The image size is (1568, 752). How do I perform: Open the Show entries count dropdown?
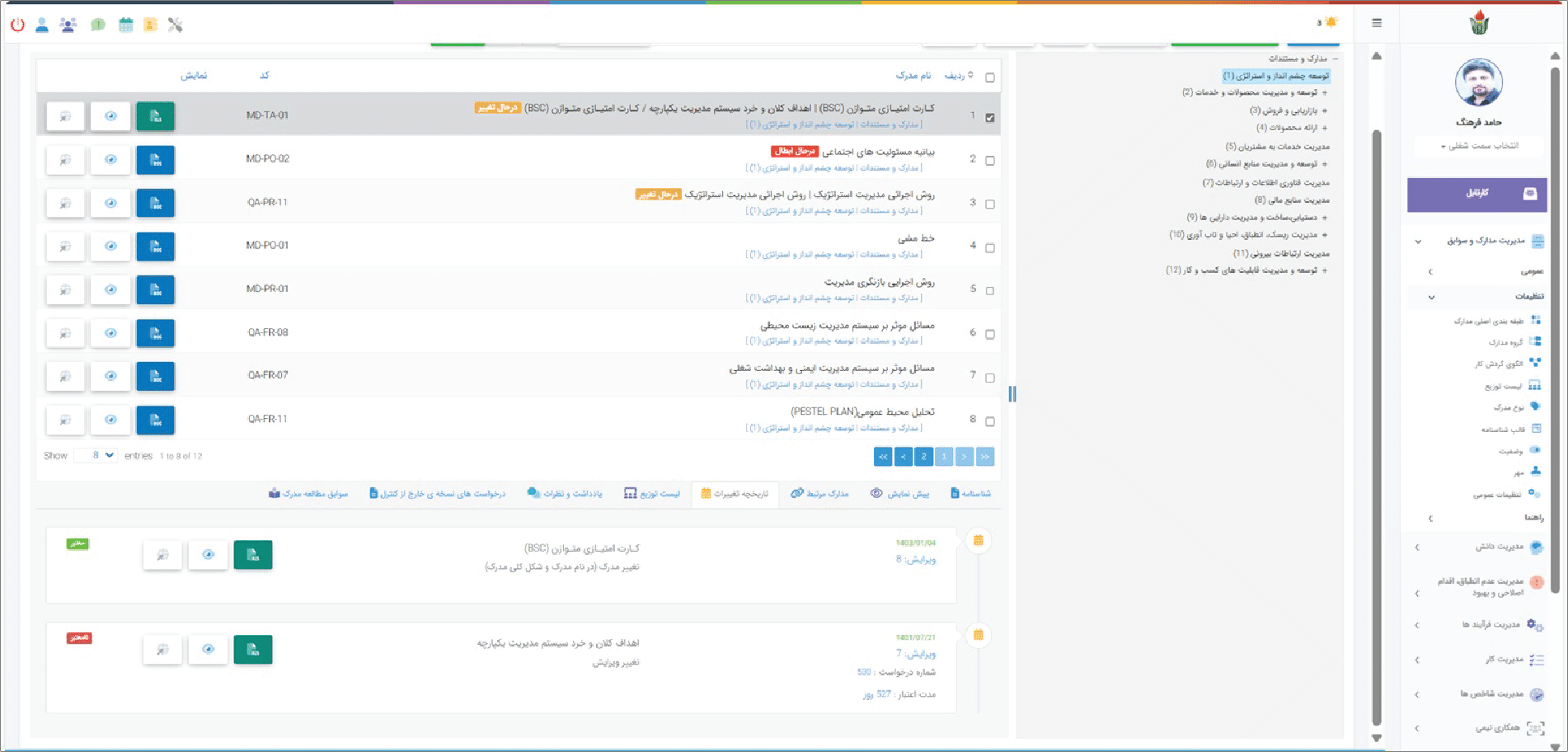tap(96, 455)
